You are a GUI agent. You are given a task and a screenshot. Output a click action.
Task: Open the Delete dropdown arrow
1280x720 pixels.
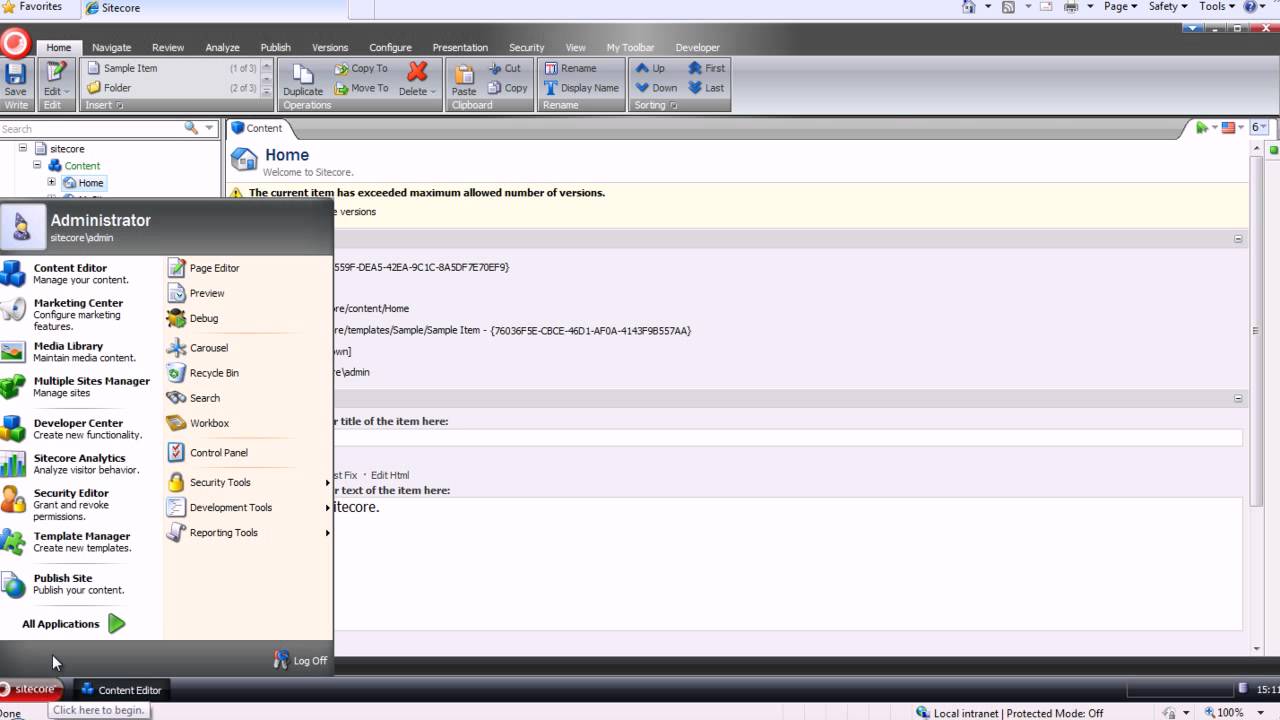[433, 92]
